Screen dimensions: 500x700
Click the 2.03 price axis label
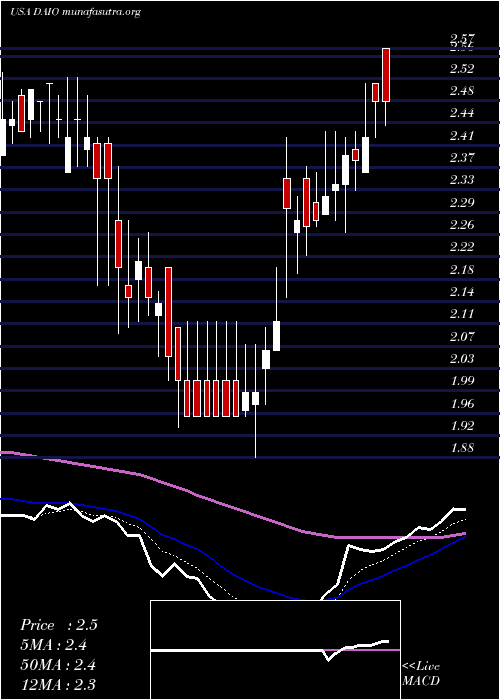tap(462, 358)
